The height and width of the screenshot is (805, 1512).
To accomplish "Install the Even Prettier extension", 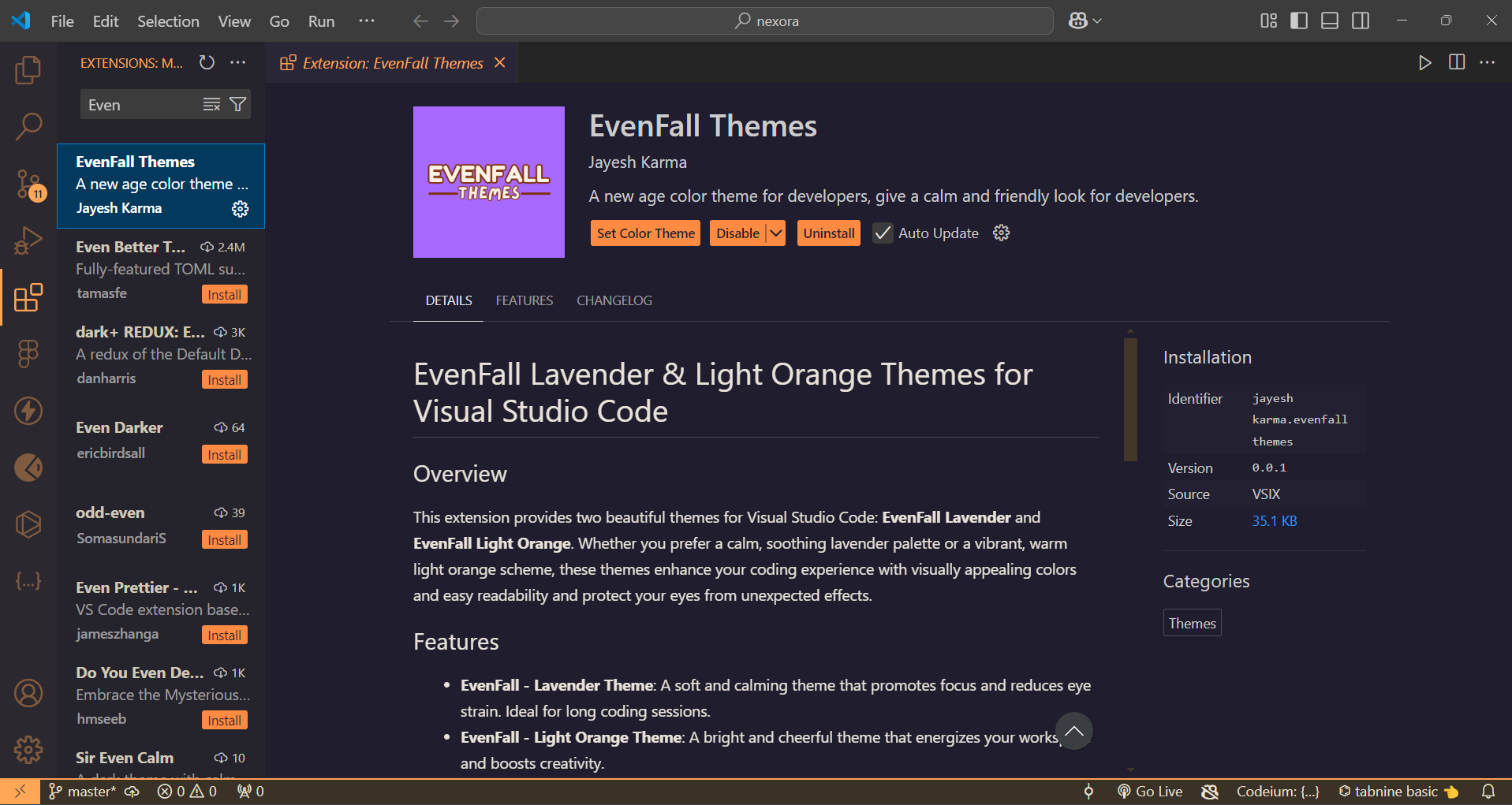I will [x=225, y=635].
